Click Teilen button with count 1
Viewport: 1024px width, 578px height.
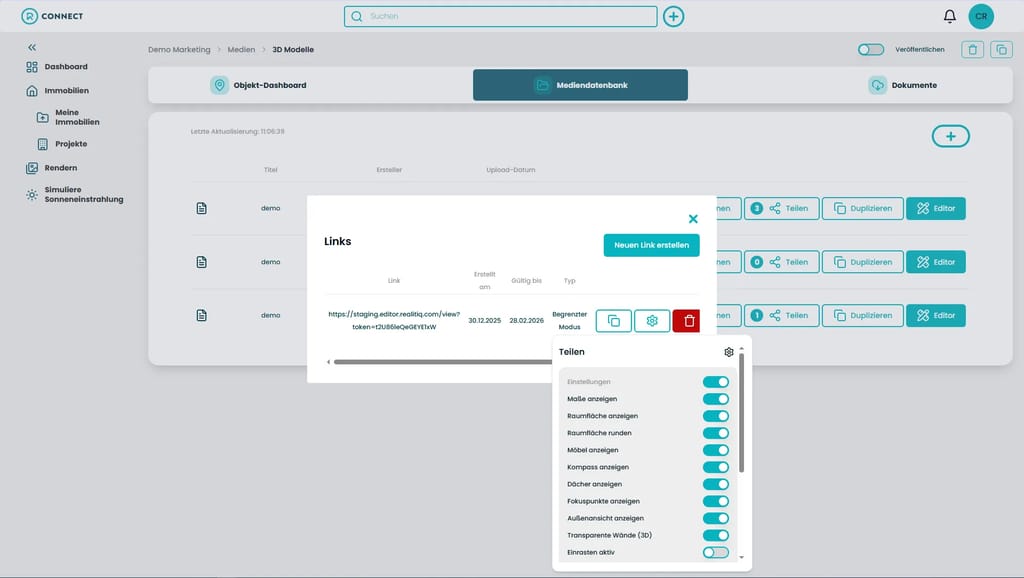[781, 315]
